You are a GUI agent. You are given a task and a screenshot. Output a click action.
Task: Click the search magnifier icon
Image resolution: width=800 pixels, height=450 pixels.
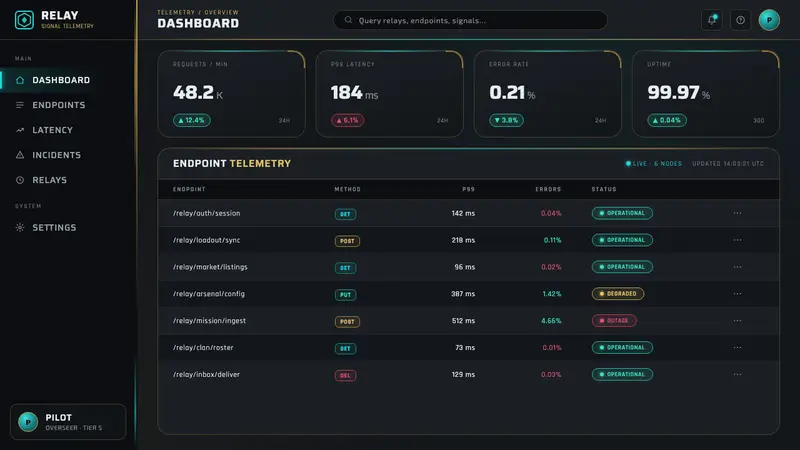(348, 20)
